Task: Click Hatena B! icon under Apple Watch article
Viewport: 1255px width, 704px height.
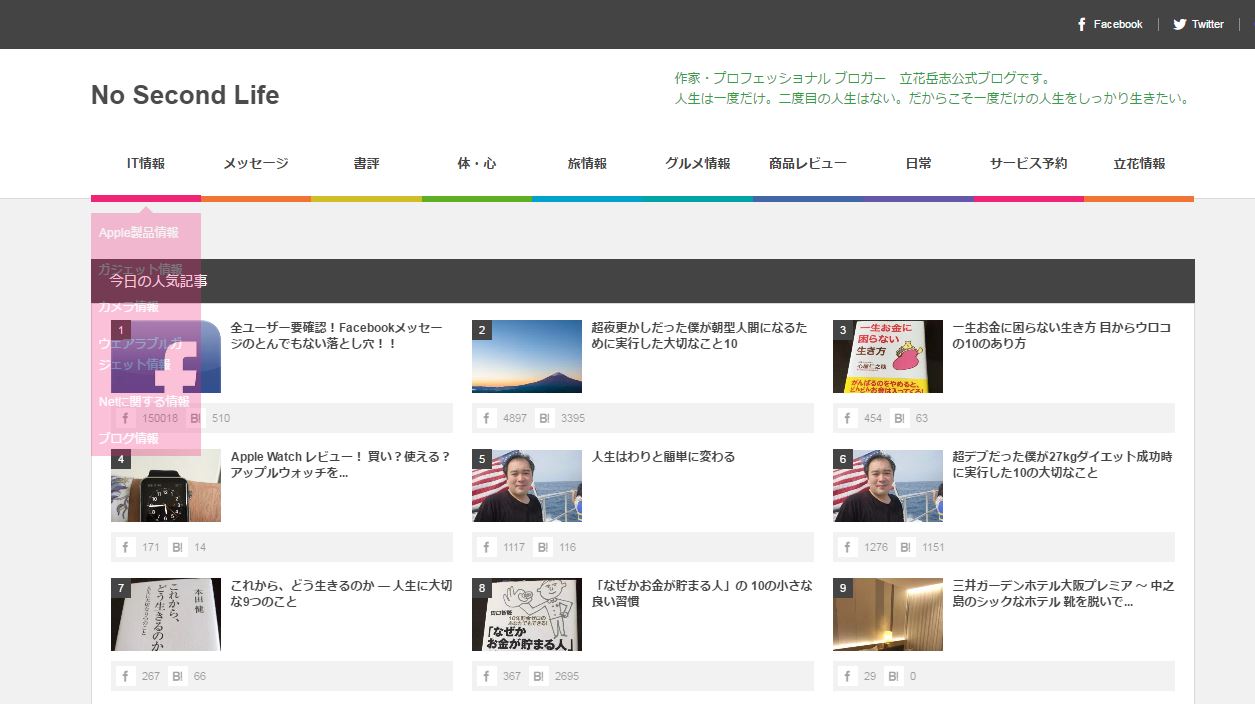Action: click(x=179, y=547)
